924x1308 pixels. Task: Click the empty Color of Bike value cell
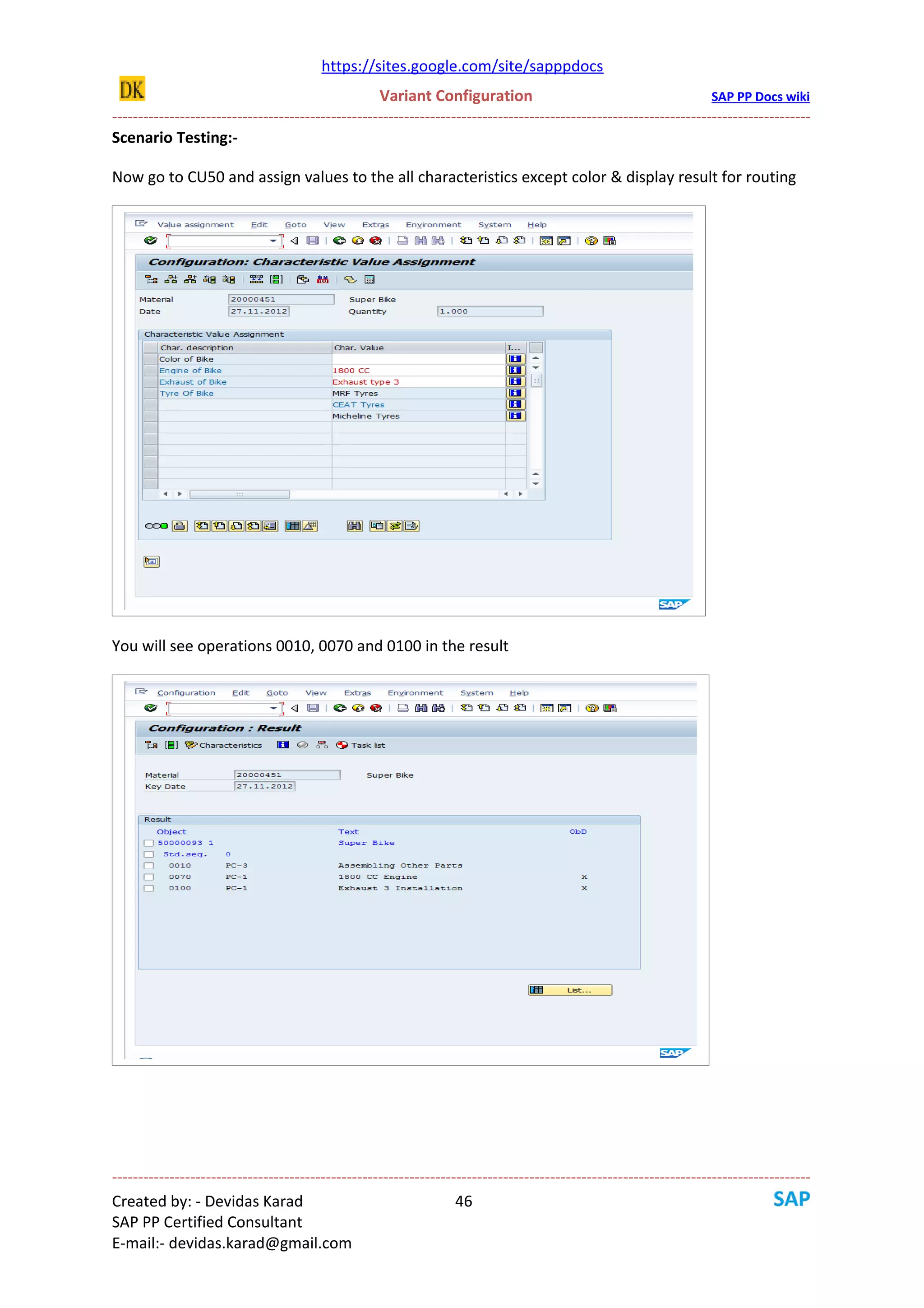tap(418, 359)
